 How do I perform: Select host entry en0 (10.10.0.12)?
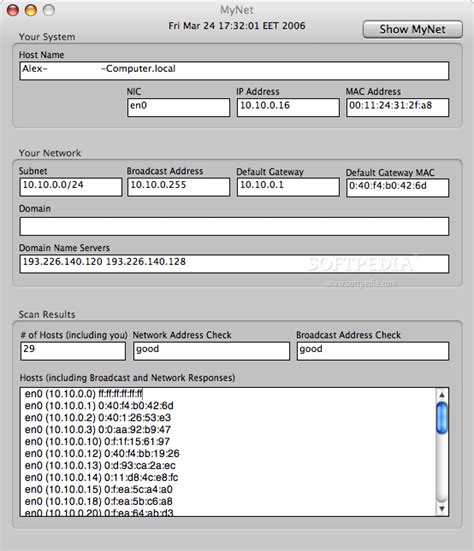102,454
